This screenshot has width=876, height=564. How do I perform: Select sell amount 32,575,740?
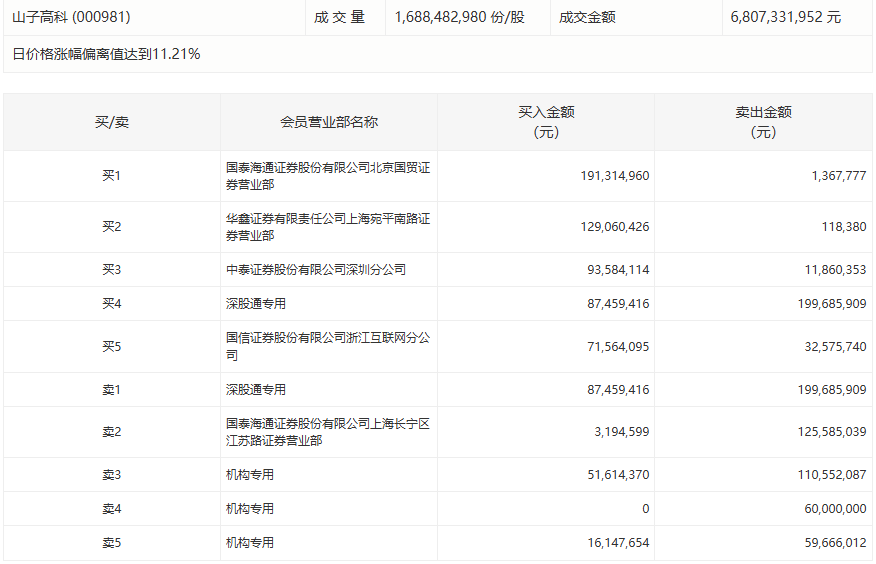[835, 347]
